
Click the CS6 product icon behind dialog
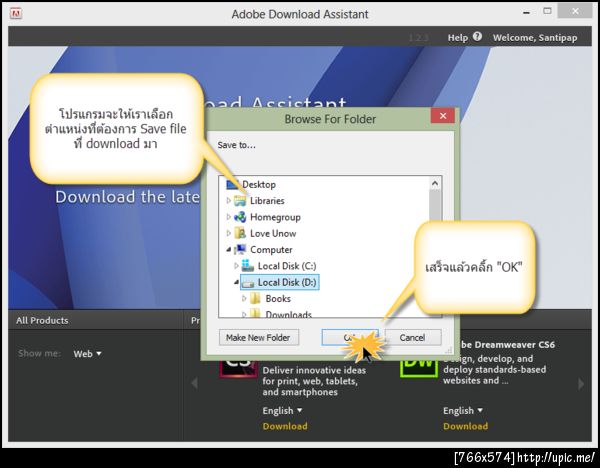238,368
